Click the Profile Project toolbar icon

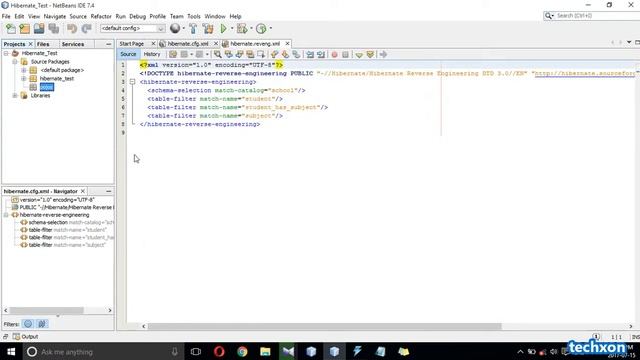pos(261,29)
